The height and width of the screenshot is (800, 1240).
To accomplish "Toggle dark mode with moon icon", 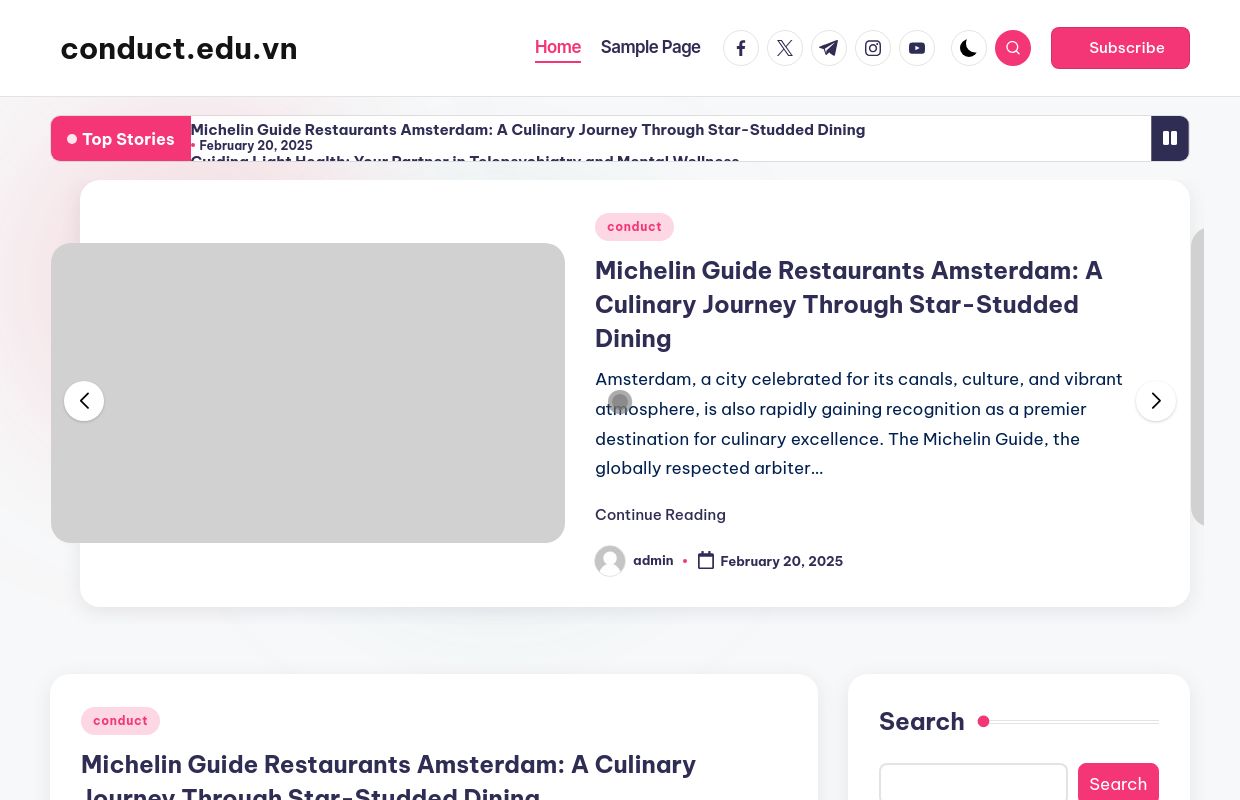I will (x=969, y=48).
